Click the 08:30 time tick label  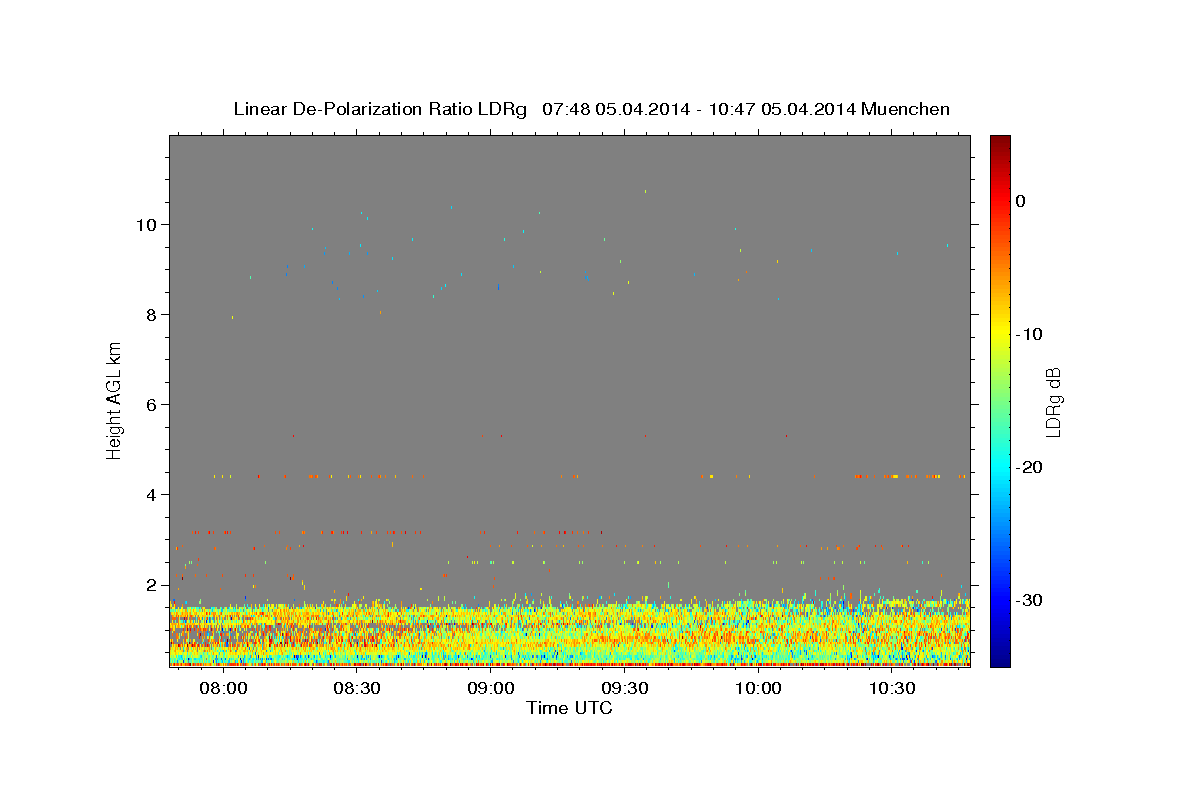pyautogui.click(x=356, y=689)
